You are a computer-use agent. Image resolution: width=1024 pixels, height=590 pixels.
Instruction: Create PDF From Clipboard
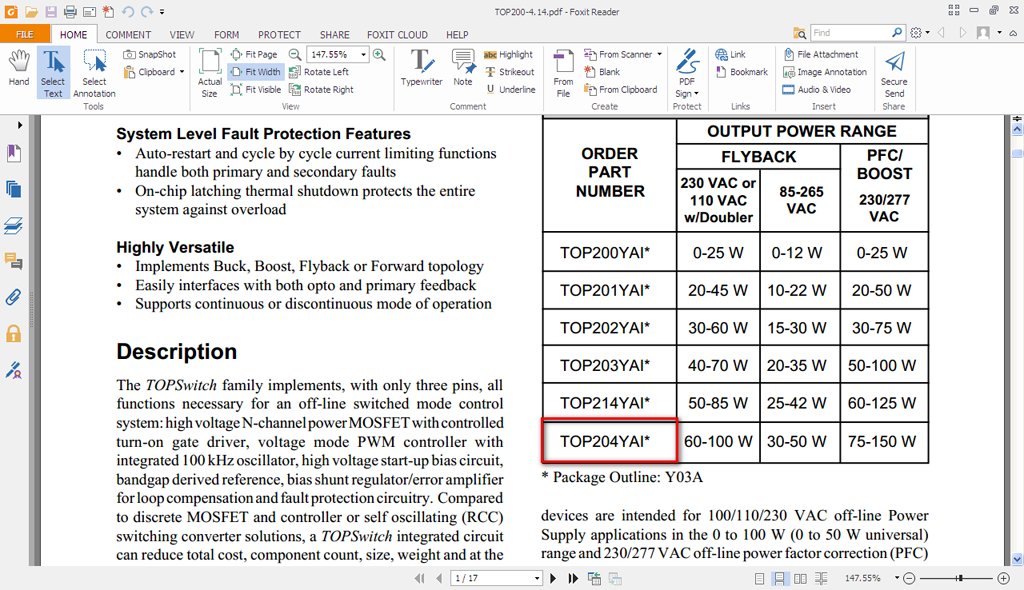click(x=620, y=90)
